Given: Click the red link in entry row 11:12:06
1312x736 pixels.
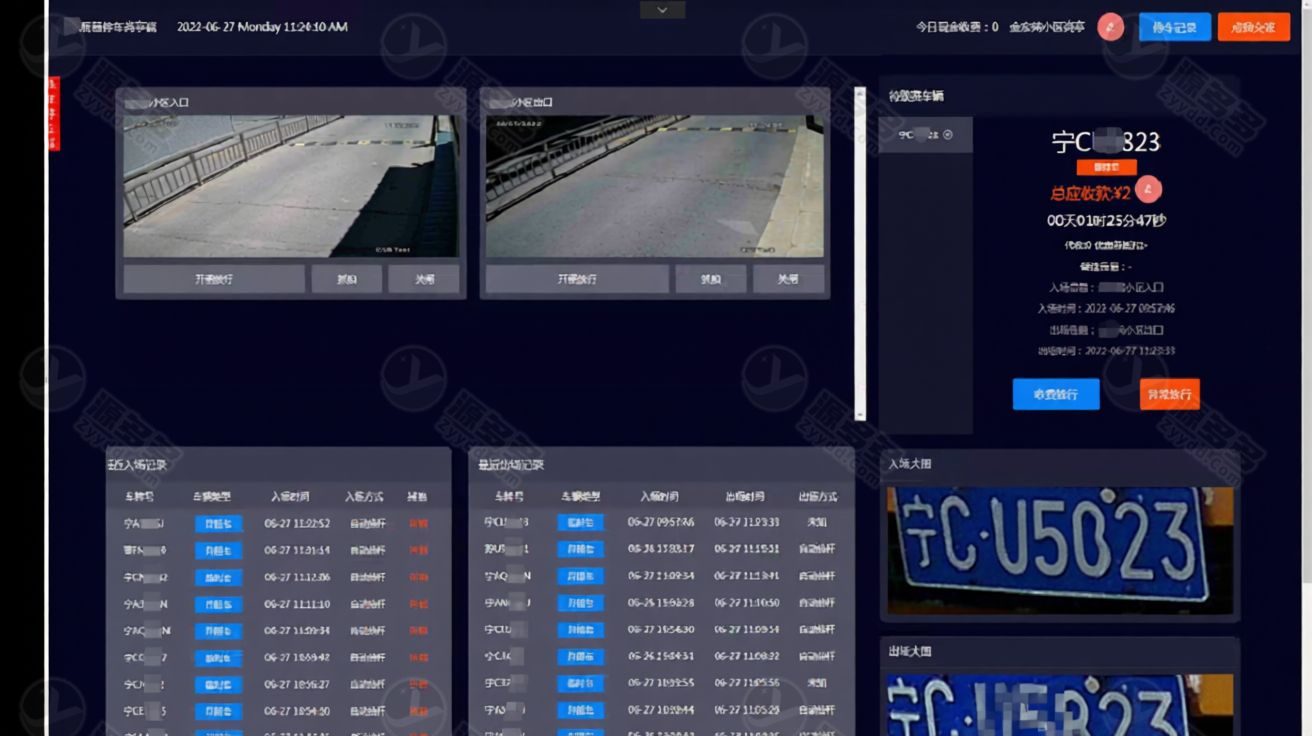Looking at the screenshot, I should (x=418, y=577).
